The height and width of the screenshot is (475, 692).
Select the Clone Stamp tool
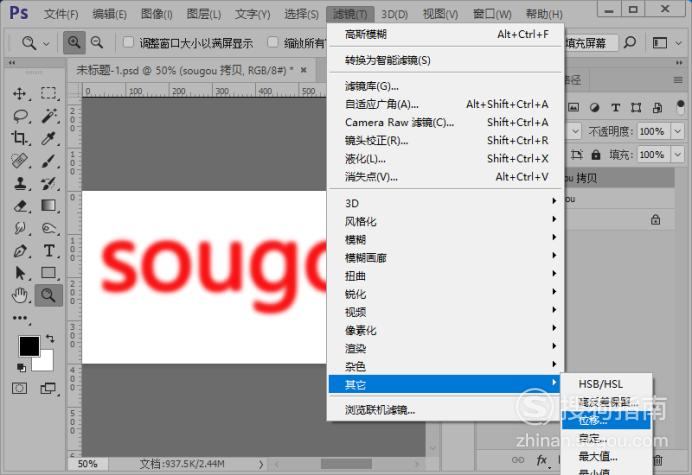point(20,183)
